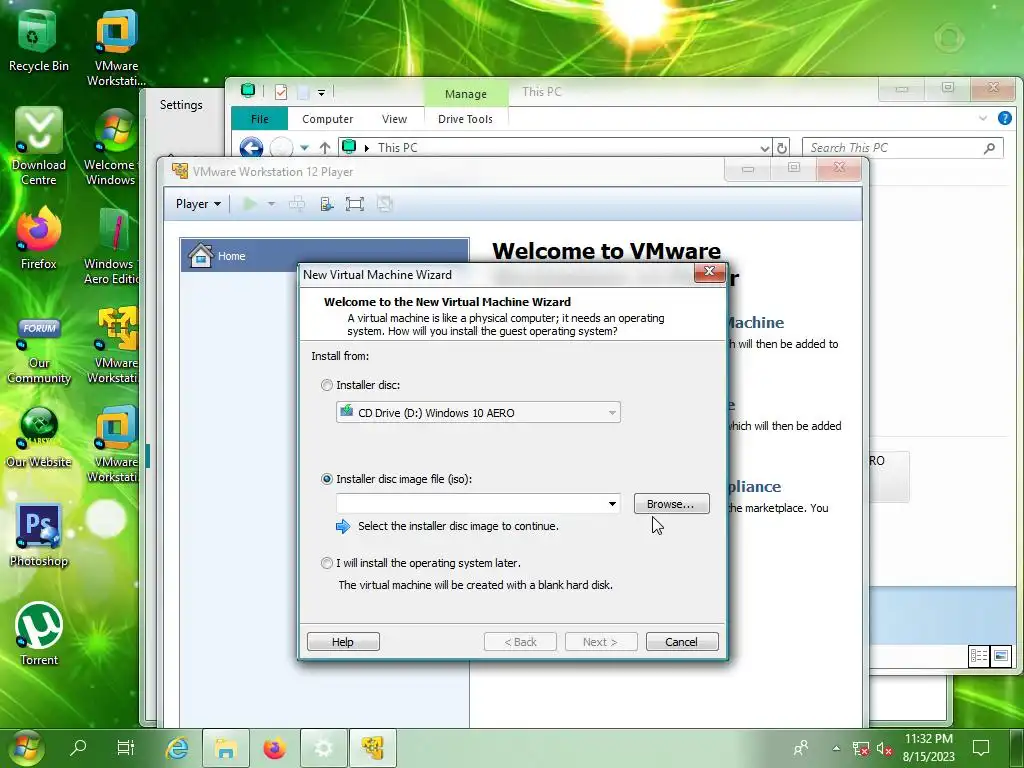Expand the ISO image path dropdown arrow
1024x768 pixels.
pos(612,504)
